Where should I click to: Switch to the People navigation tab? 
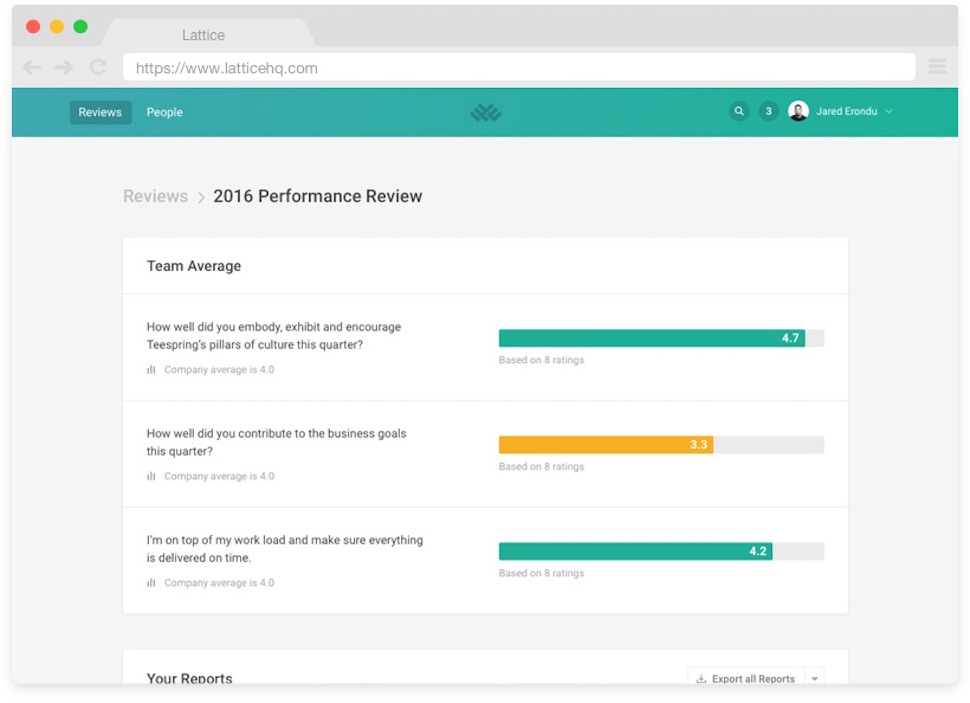[165, 113]
